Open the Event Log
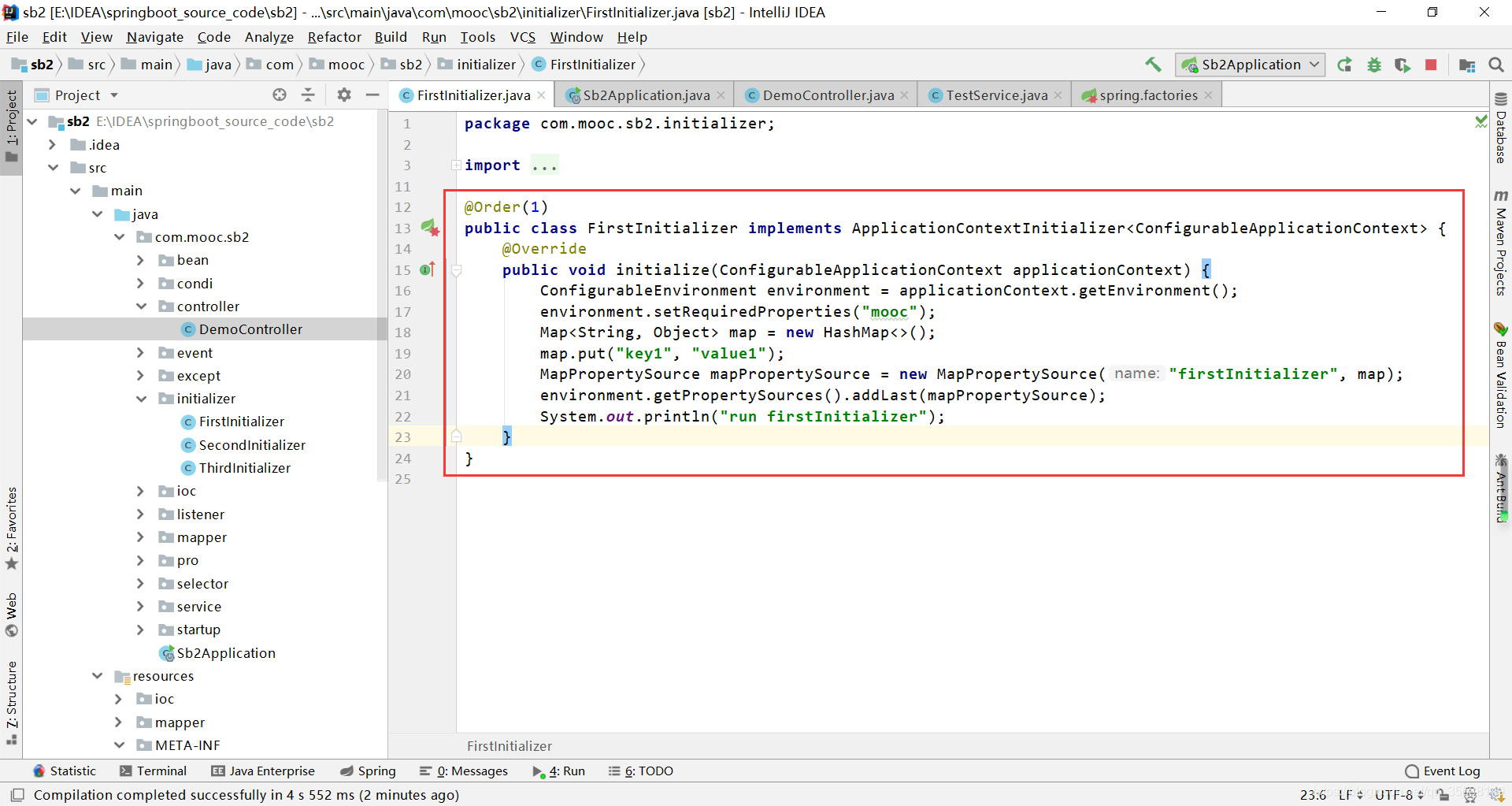Image resolution: width=1512 pixels, height=806 pixels. (1443, 771)
